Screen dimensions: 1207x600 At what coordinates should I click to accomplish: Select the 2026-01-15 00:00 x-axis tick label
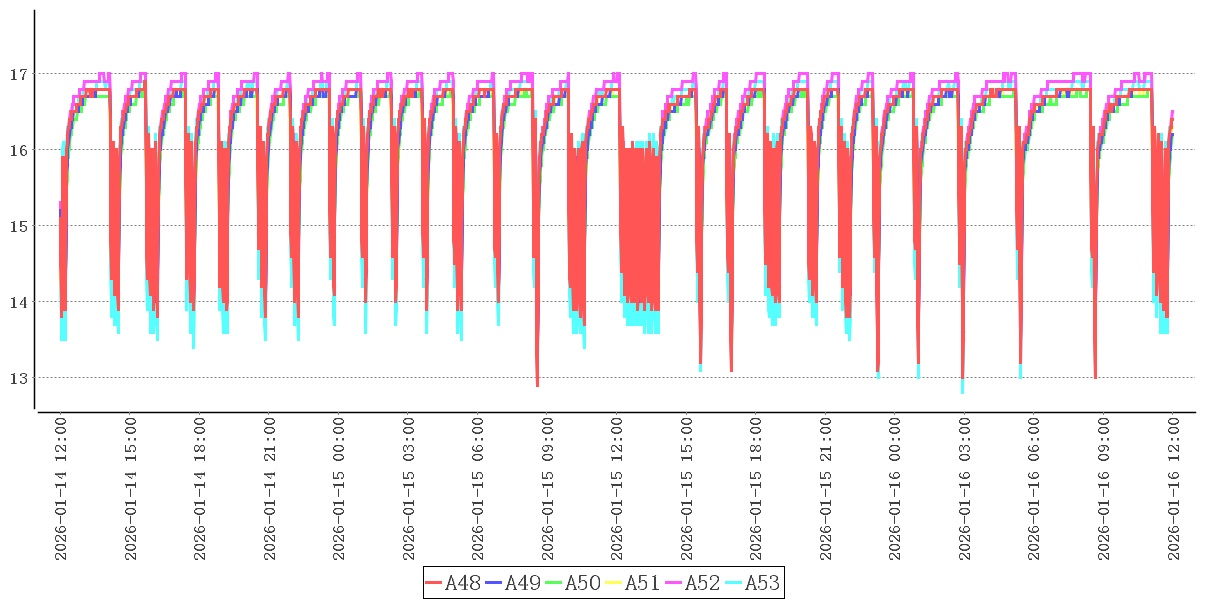click(339, 489)
